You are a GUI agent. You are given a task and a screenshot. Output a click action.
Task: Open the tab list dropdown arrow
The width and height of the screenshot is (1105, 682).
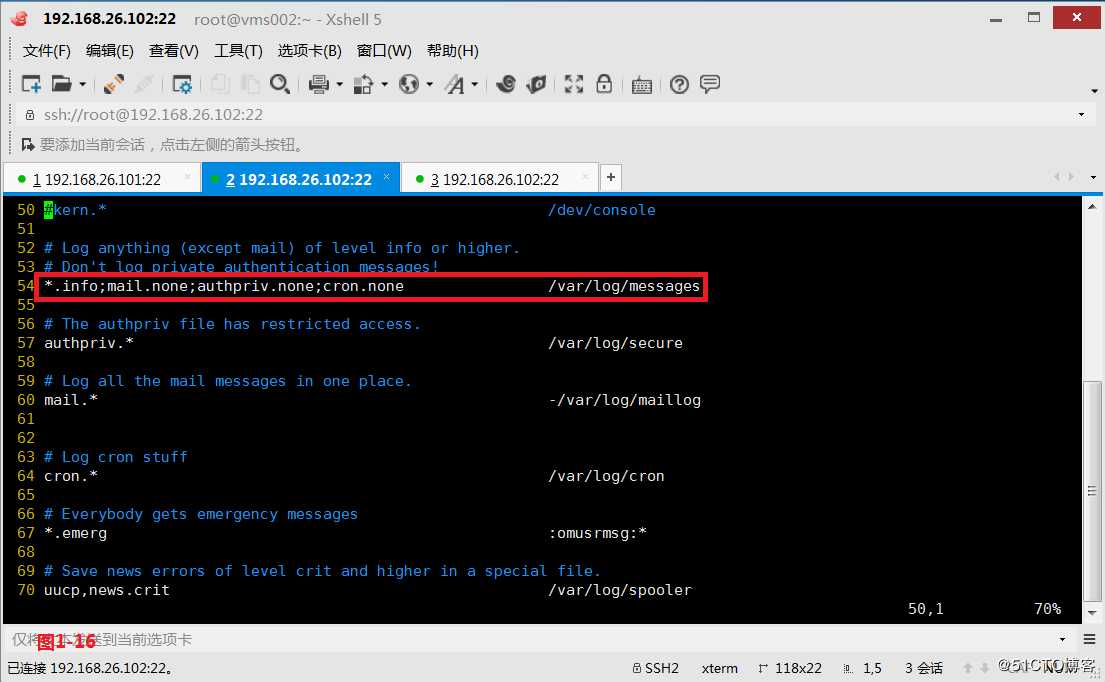tap(1093, 177)
